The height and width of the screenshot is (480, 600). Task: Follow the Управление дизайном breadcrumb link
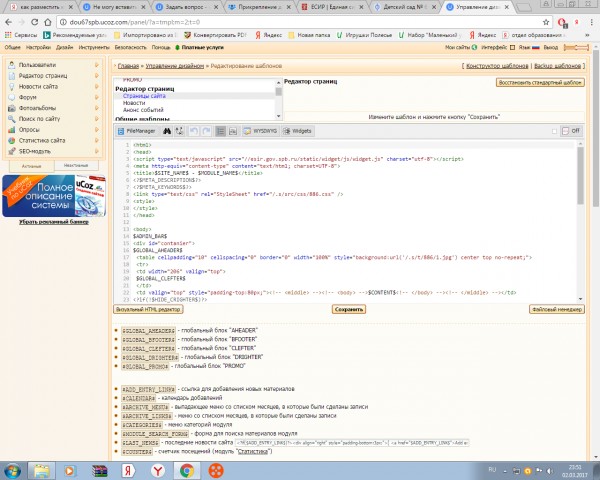point(175,66)
